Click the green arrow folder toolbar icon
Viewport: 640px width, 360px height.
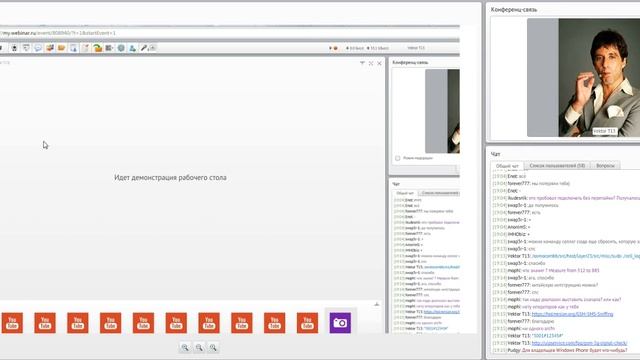click(x=97, y=48)
